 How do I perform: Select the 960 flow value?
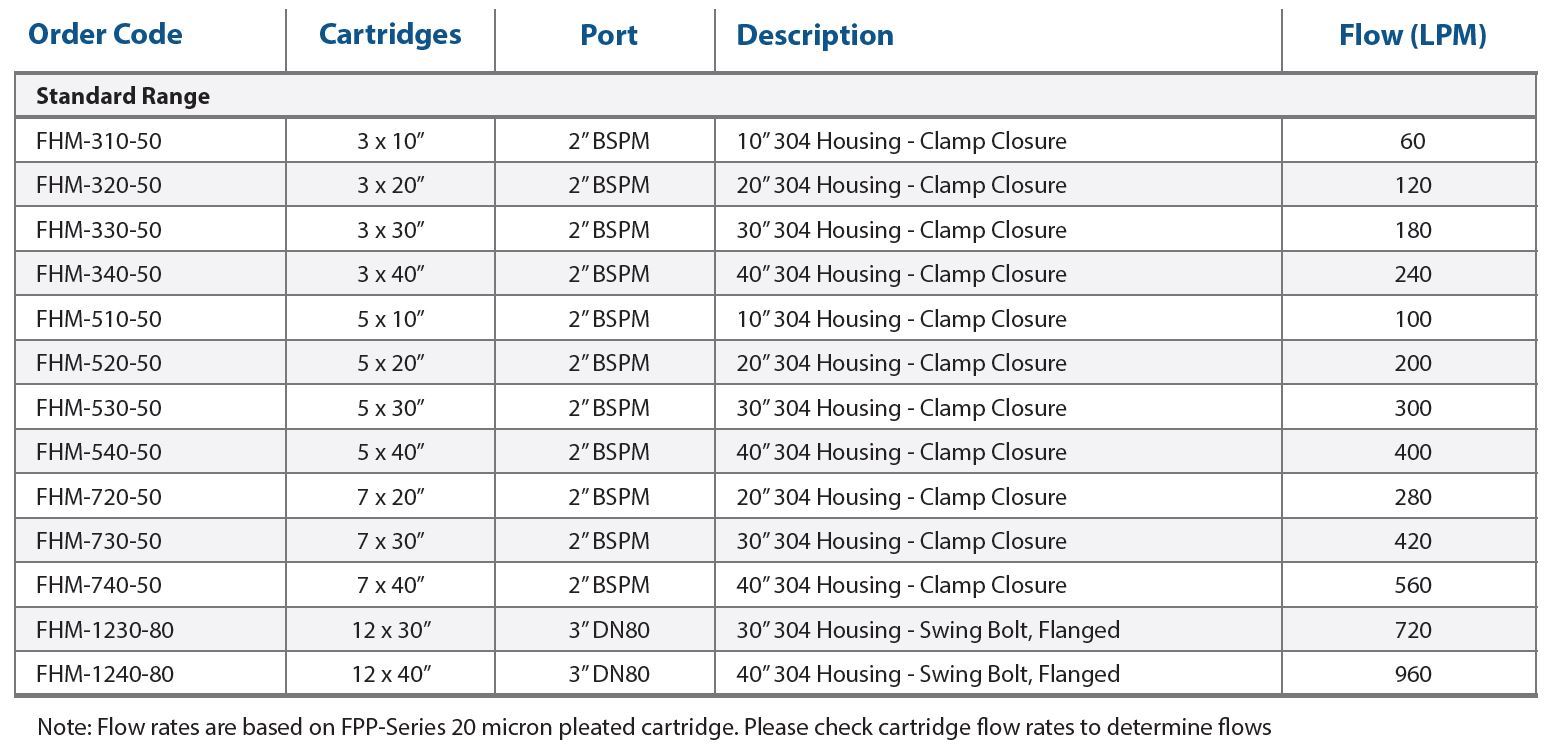coord(1412,674)
